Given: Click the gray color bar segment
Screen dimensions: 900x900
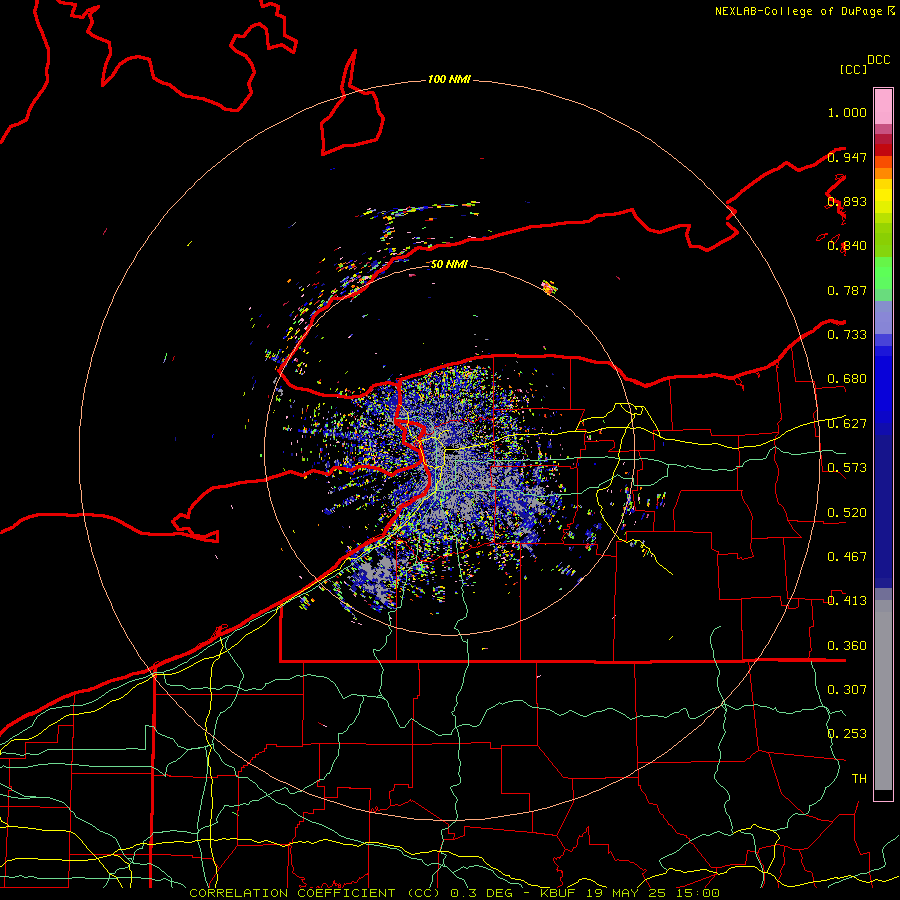Looking at the screenshot, I should pos(883,695).
